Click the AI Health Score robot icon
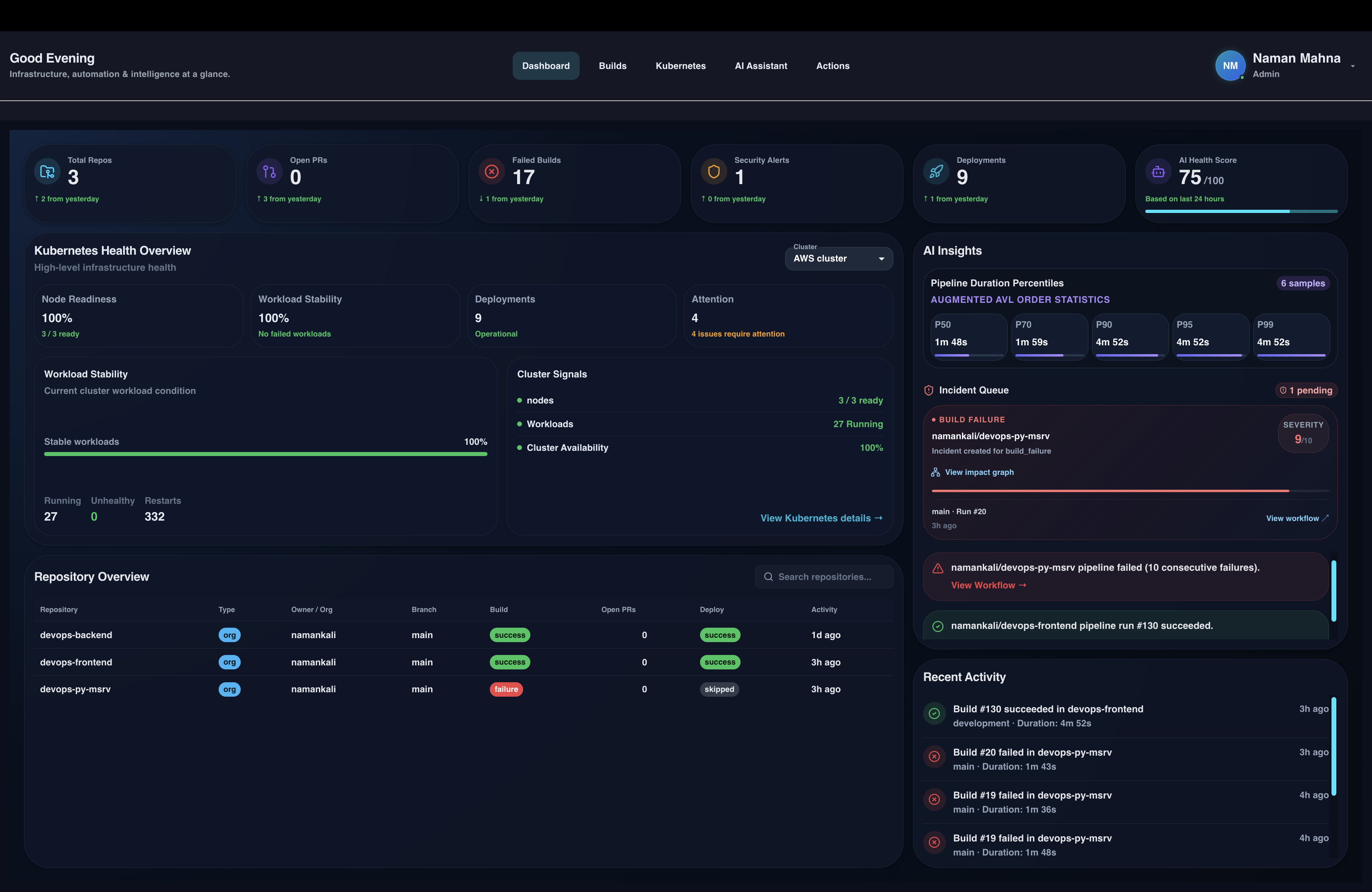The width and height of the screenshot is (1372, 892). point(1158,172)
